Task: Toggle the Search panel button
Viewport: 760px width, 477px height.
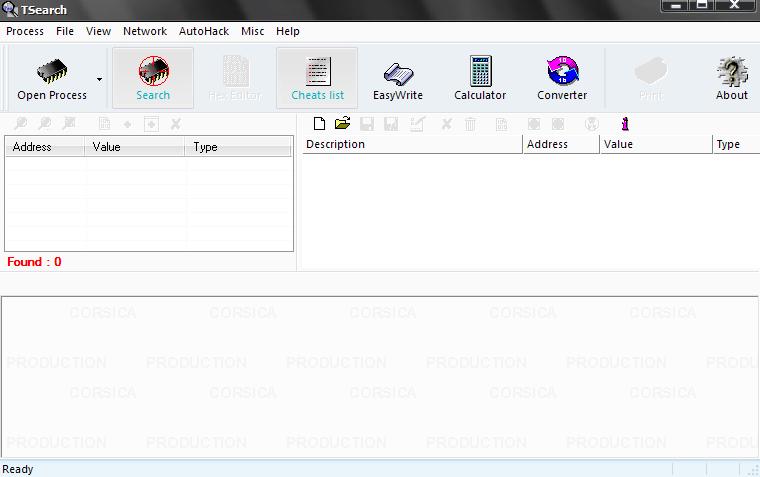Action: click(x=153, y=79)
